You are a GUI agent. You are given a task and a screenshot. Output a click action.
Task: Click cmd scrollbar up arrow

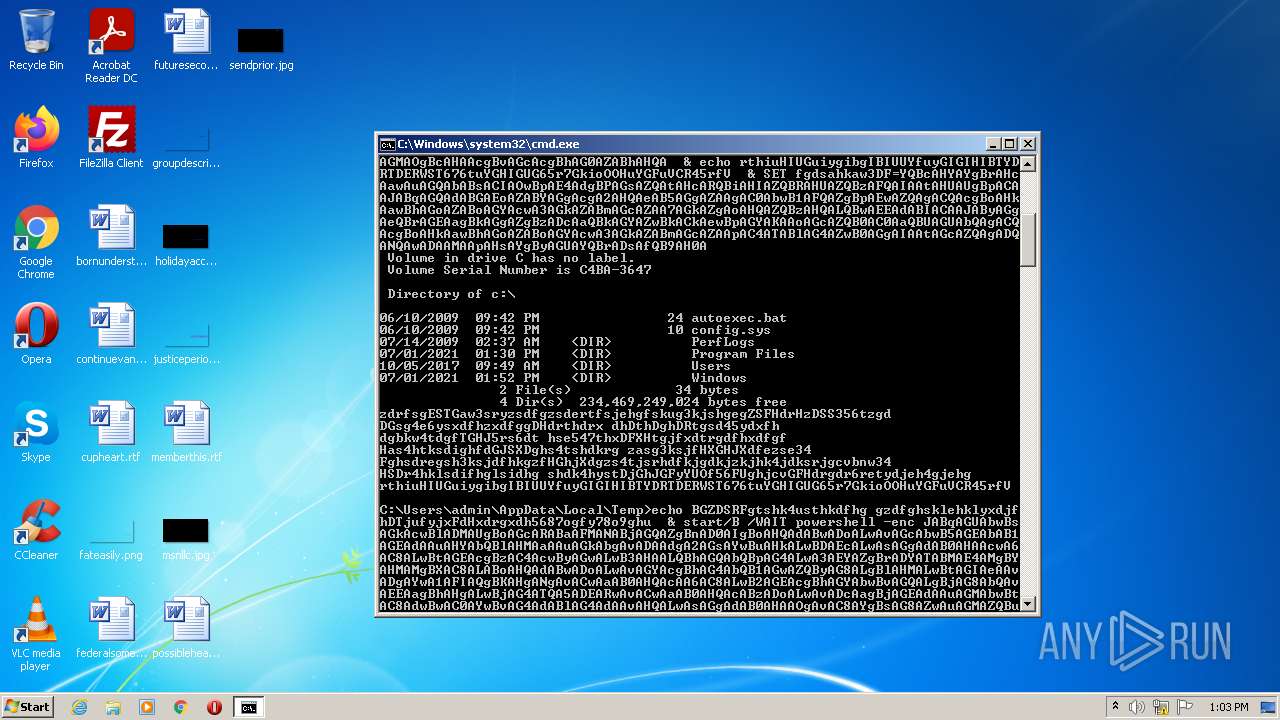click(1027, 163)
